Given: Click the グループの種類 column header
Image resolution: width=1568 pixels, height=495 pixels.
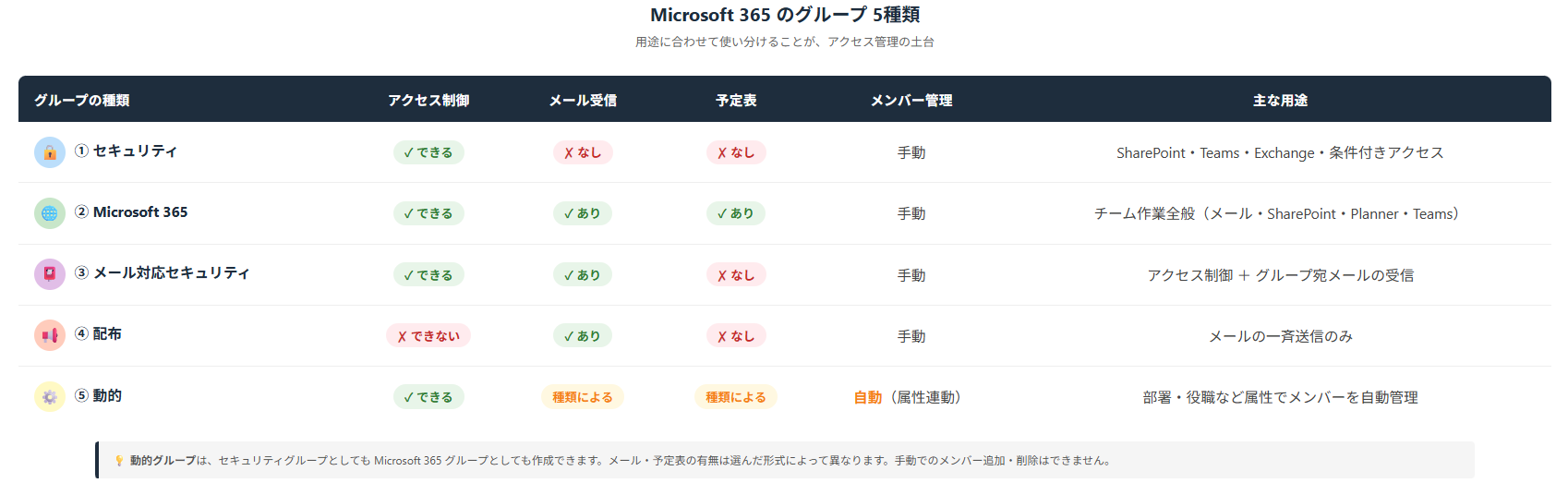Looking at the screenshot, I should [x=82, y=100].
